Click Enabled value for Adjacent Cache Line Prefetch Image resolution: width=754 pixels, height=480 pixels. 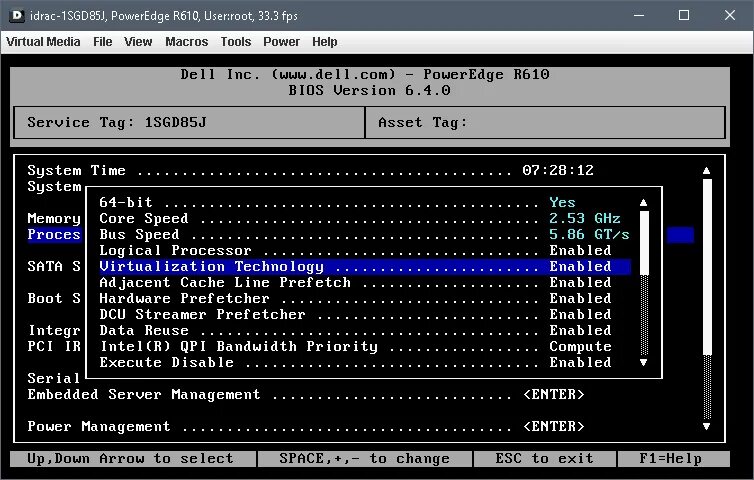[580, 282]
